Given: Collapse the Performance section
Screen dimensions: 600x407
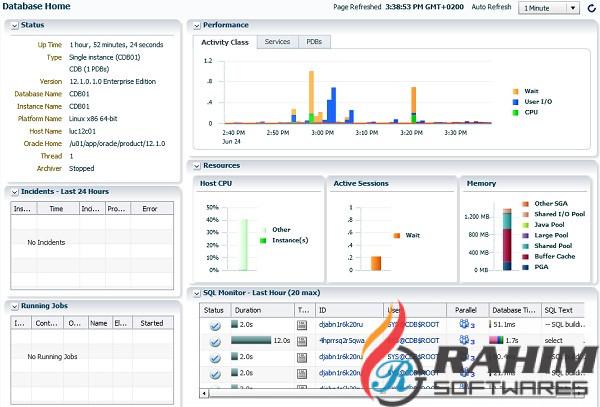Looking at the screenshot, I should click(x=197, y=24).
